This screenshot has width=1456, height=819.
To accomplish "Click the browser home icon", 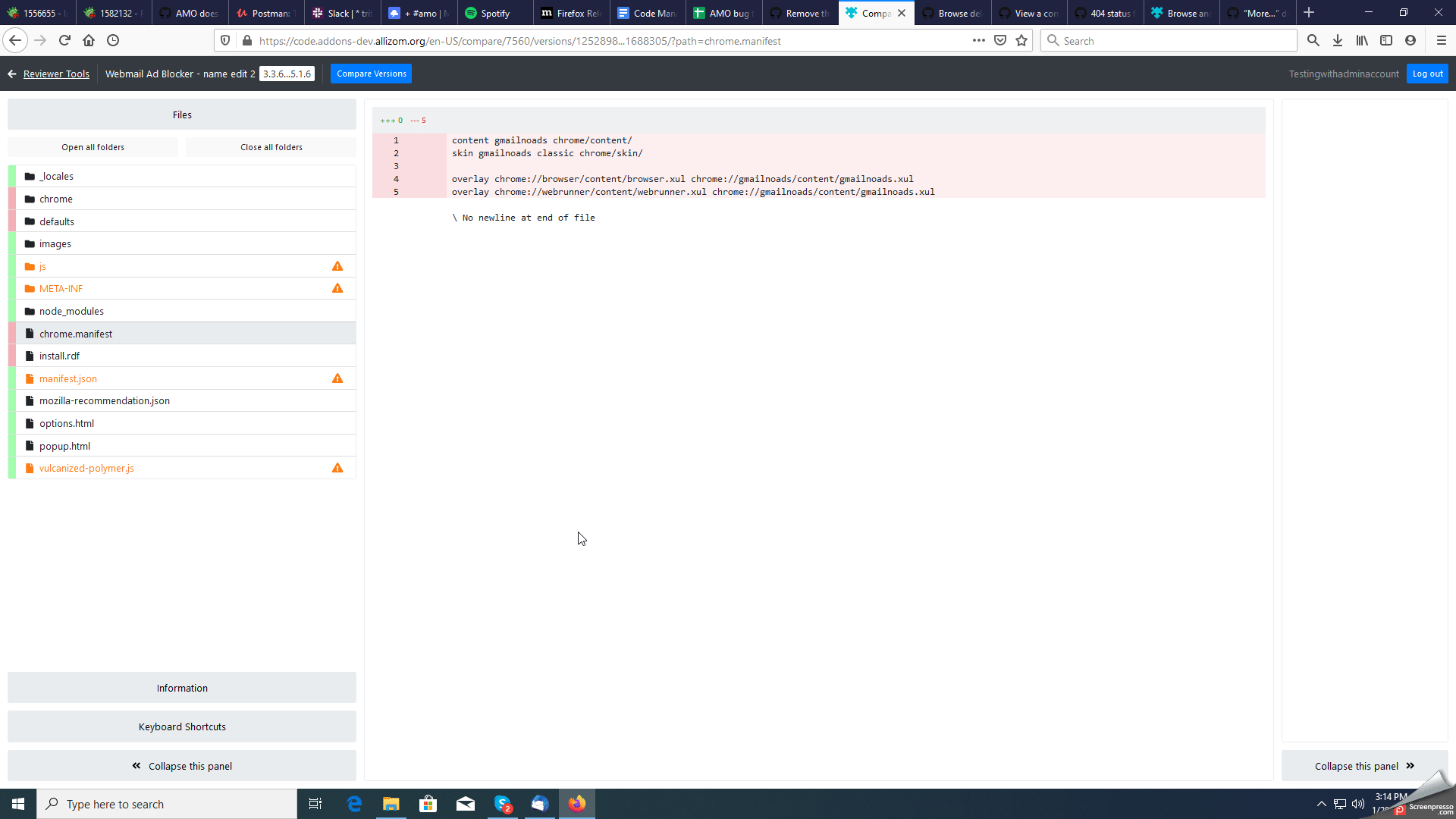I will click(x=89, y=40).
